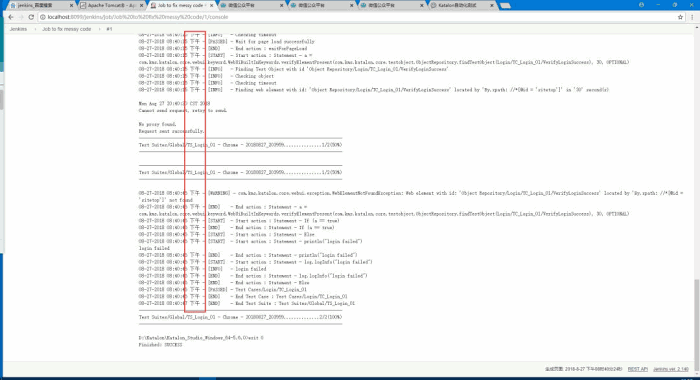
Task: Bookmark this page with the star icon
Action: click(680, 17)
